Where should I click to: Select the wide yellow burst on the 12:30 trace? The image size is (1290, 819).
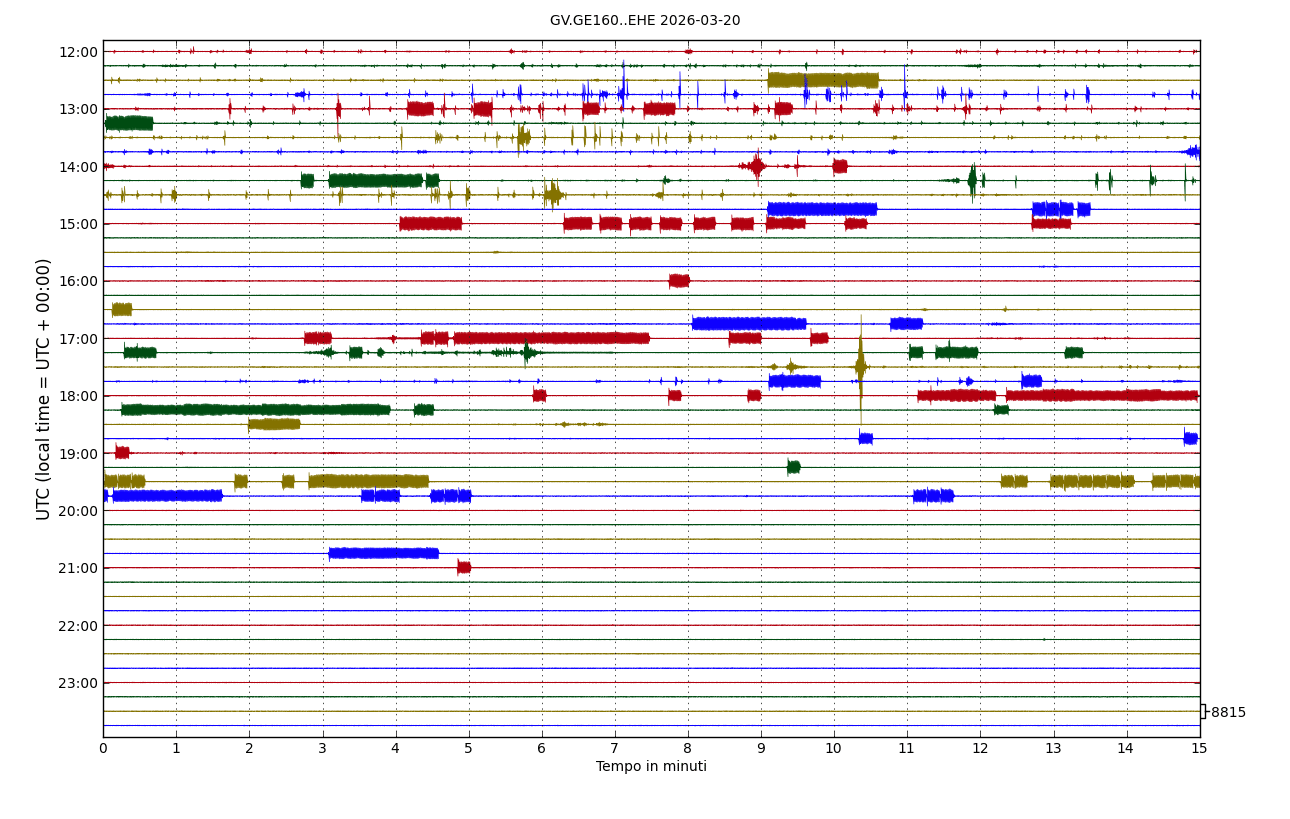click(x=822, y=80)
